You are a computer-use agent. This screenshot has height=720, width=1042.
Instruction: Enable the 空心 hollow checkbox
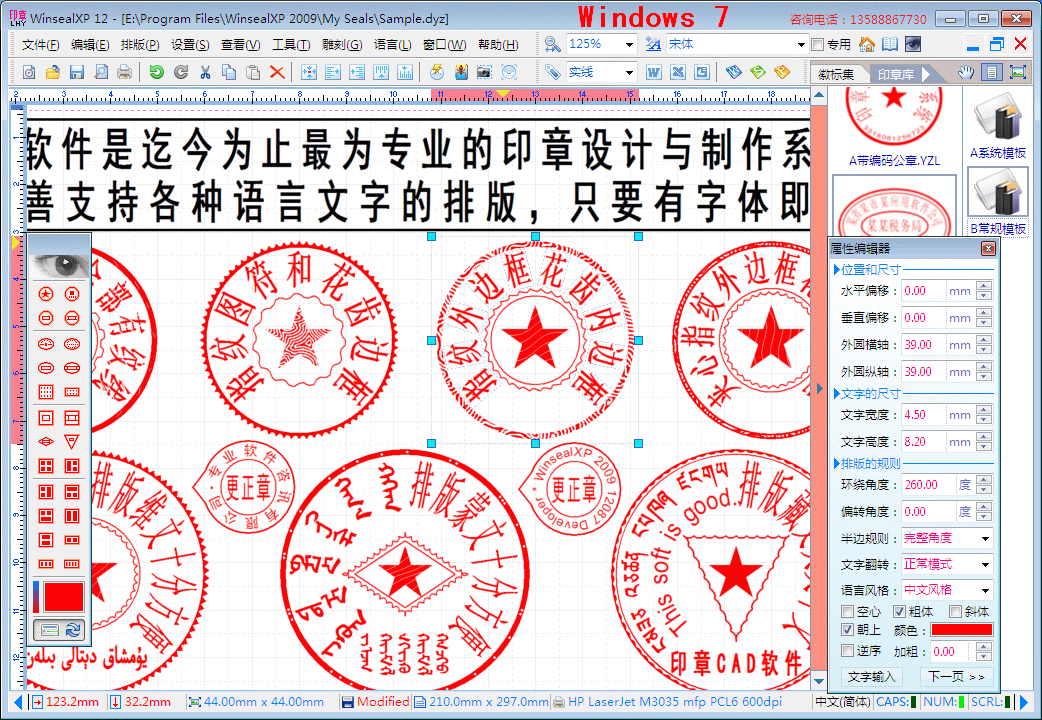coord(847,611)
